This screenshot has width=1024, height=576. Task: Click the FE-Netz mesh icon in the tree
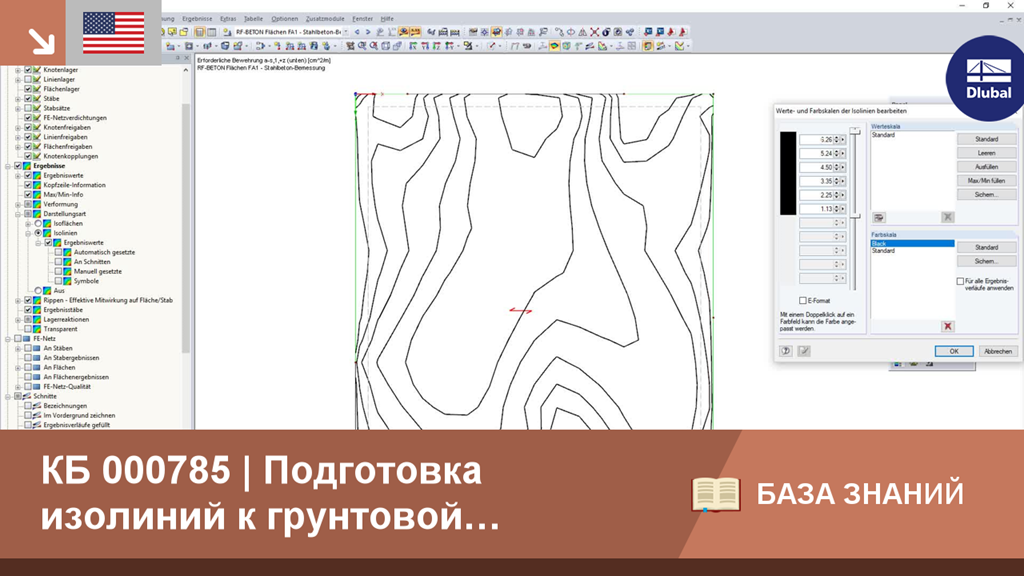27,339
